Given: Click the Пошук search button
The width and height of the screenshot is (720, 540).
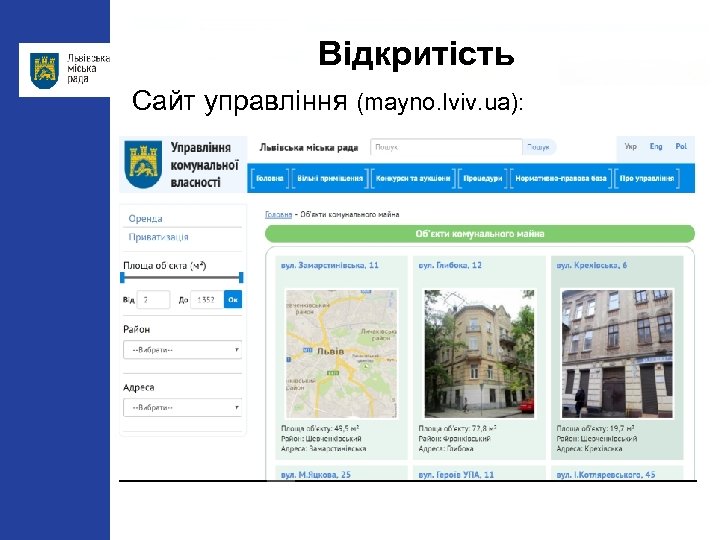Looking at the screenshot, I should tap(538, 147).
